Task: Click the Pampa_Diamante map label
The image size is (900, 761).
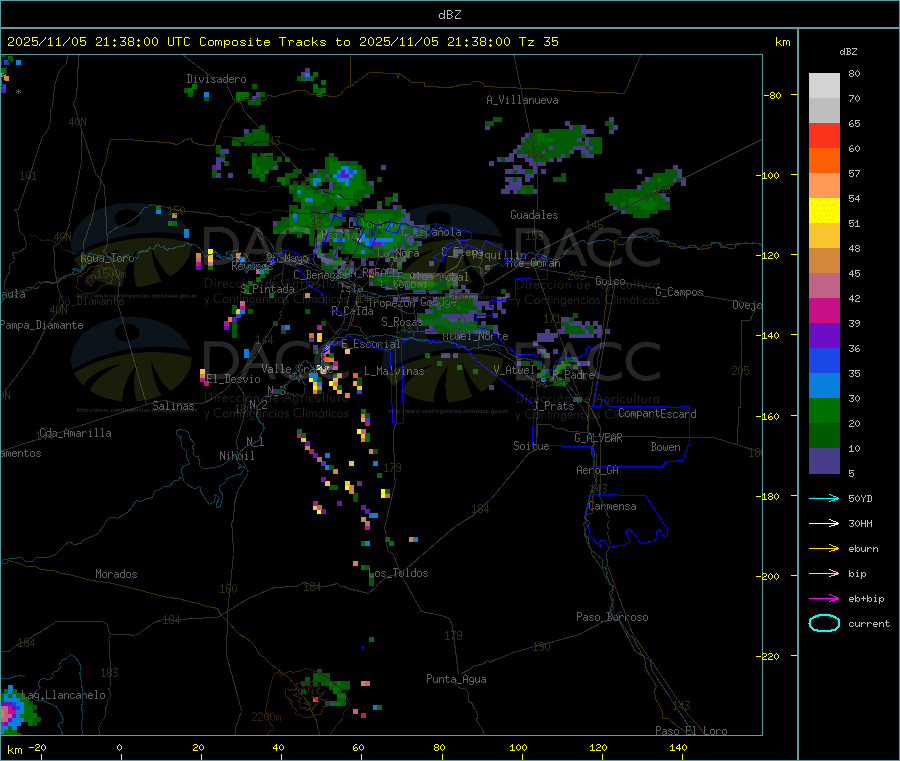Action: click(42, 325)
